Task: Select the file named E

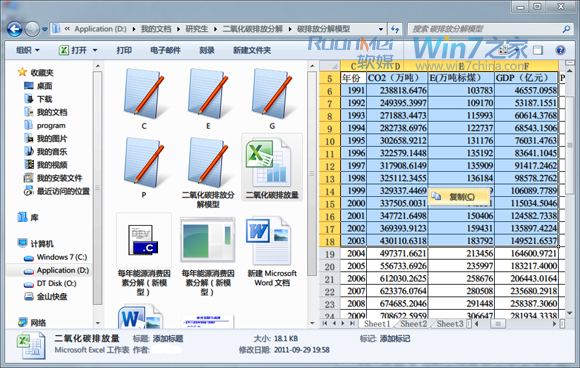Action: pos(208,99)
